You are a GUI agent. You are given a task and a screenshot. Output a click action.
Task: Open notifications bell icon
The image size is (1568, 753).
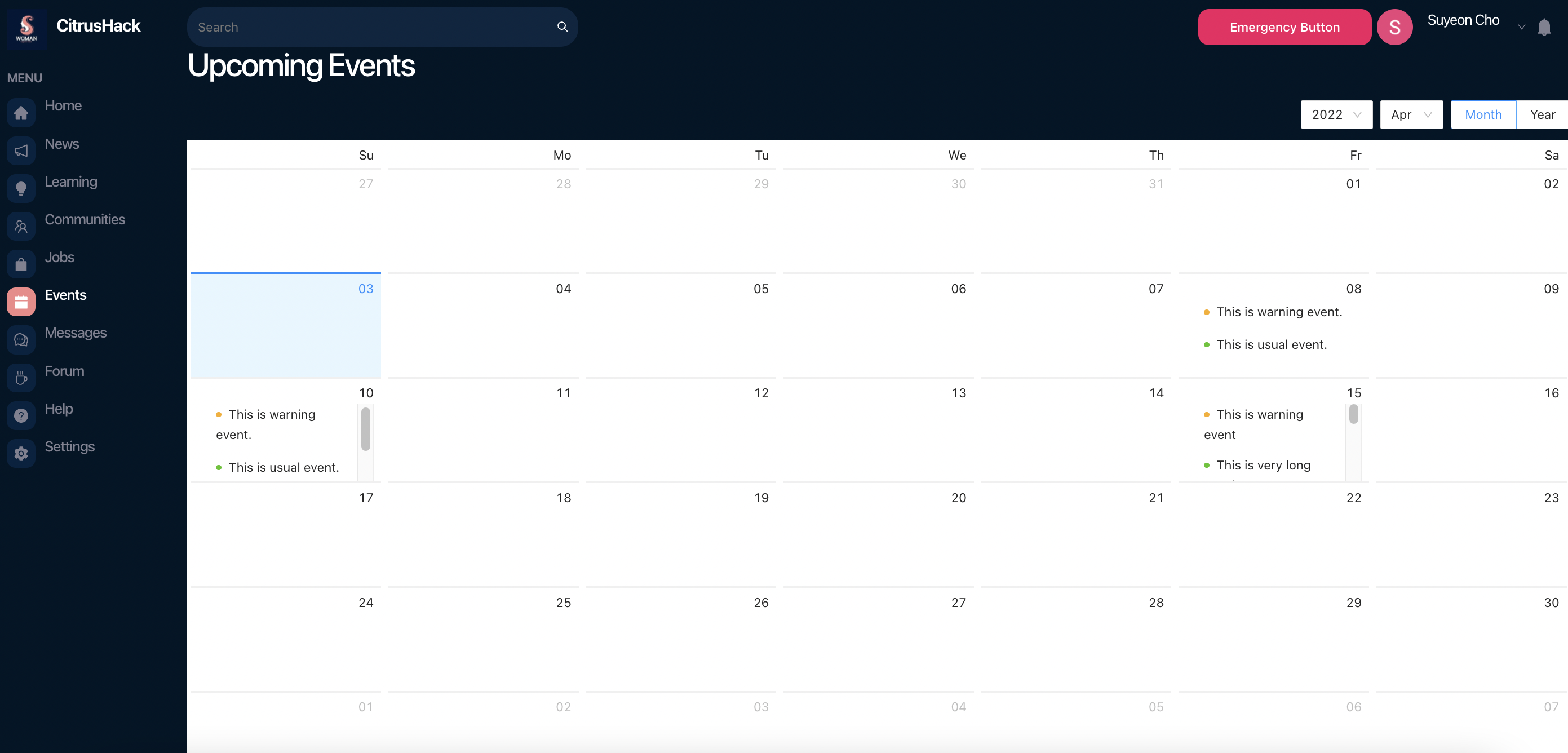point(1544,28)
